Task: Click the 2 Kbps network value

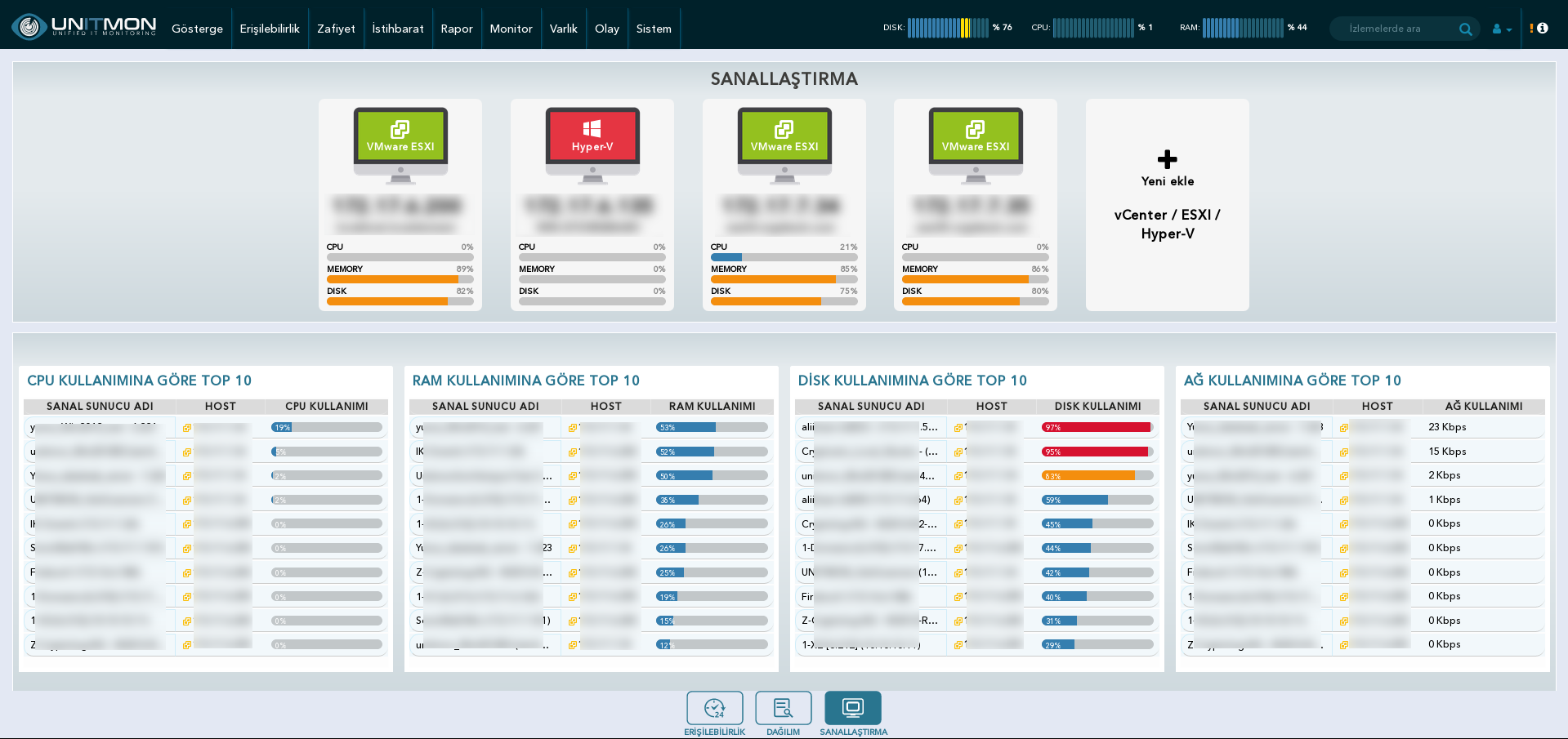Action: coord(1444,475)
